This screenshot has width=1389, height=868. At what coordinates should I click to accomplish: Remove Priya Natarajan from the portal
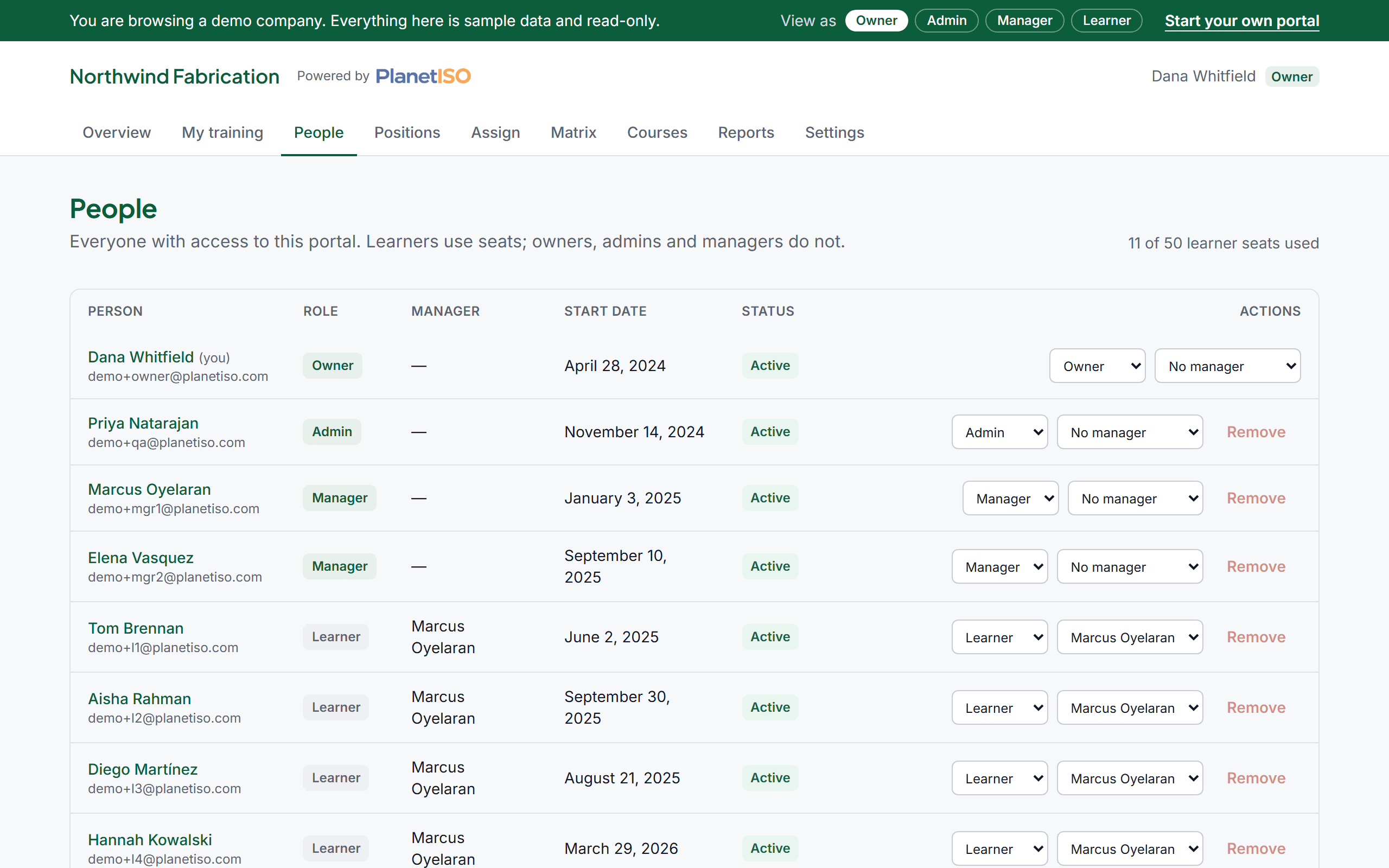(x=1256, y=432)
